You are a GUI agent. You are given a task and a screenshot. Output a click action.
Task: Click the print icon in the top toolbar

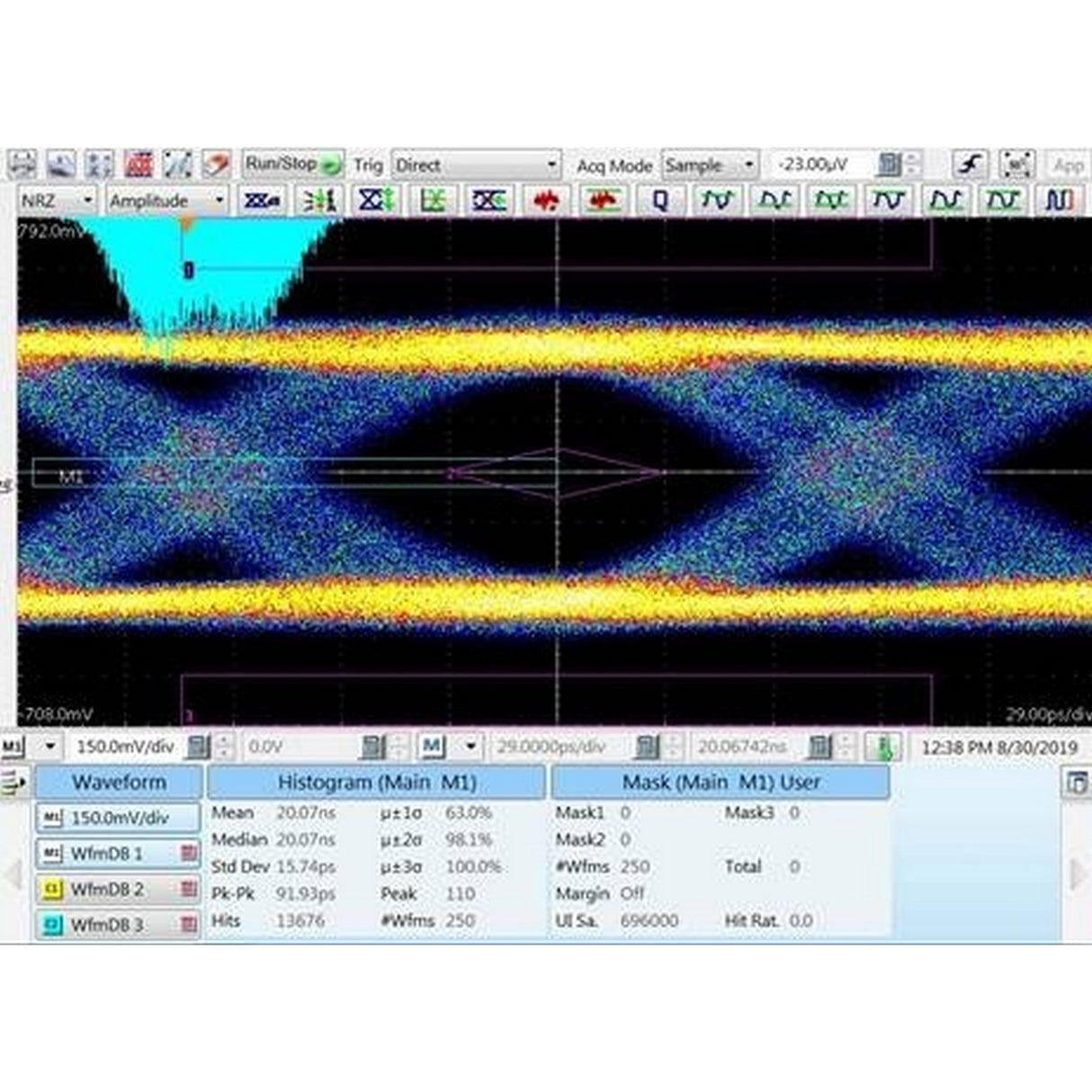pos(22,165)
